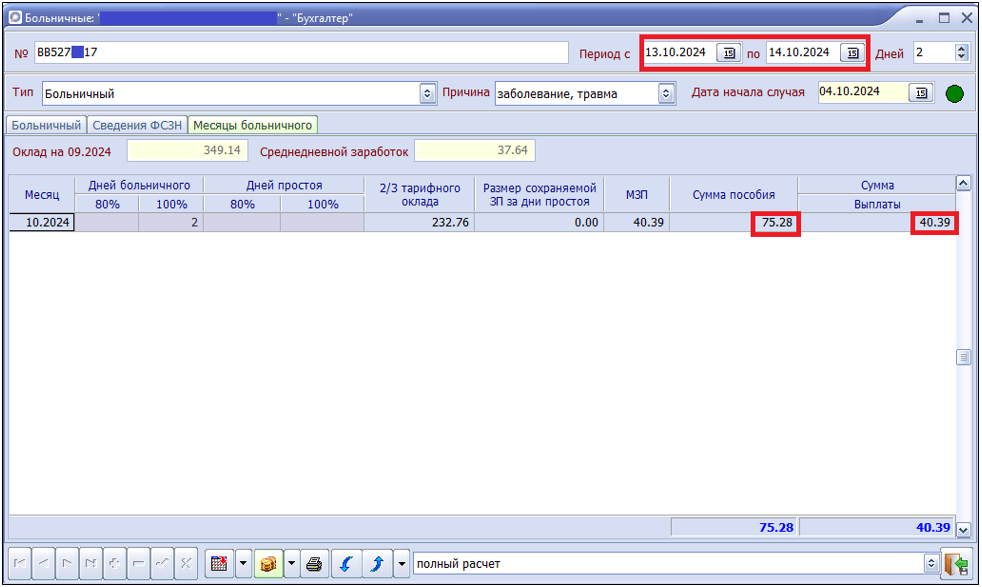Click the green status circle indicator
The width and height of the screenshot is (982, 587).
coord(955,94)
